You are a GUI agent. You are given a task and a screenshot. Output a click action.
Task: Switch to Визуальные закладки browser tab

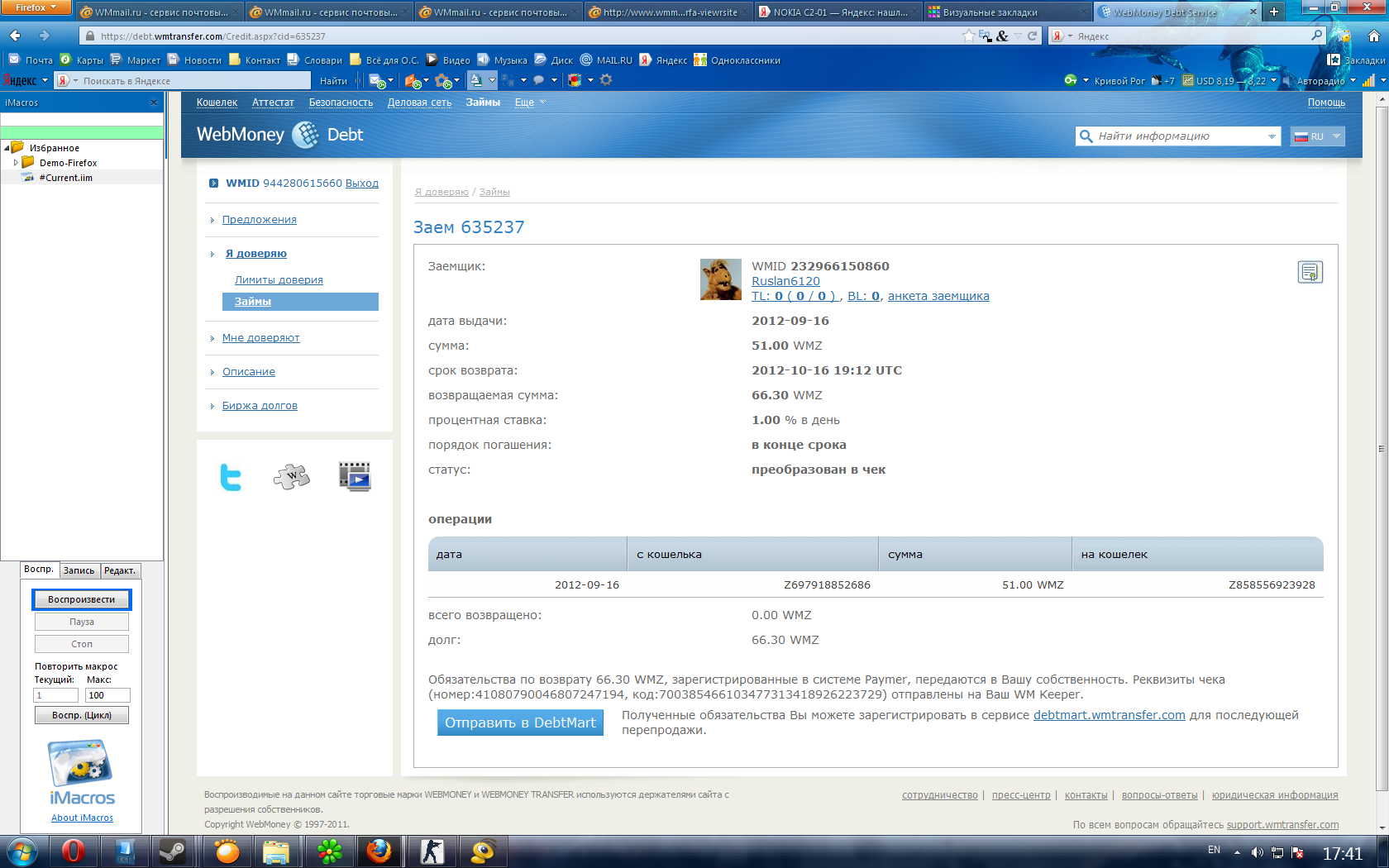coord(1007,12)
